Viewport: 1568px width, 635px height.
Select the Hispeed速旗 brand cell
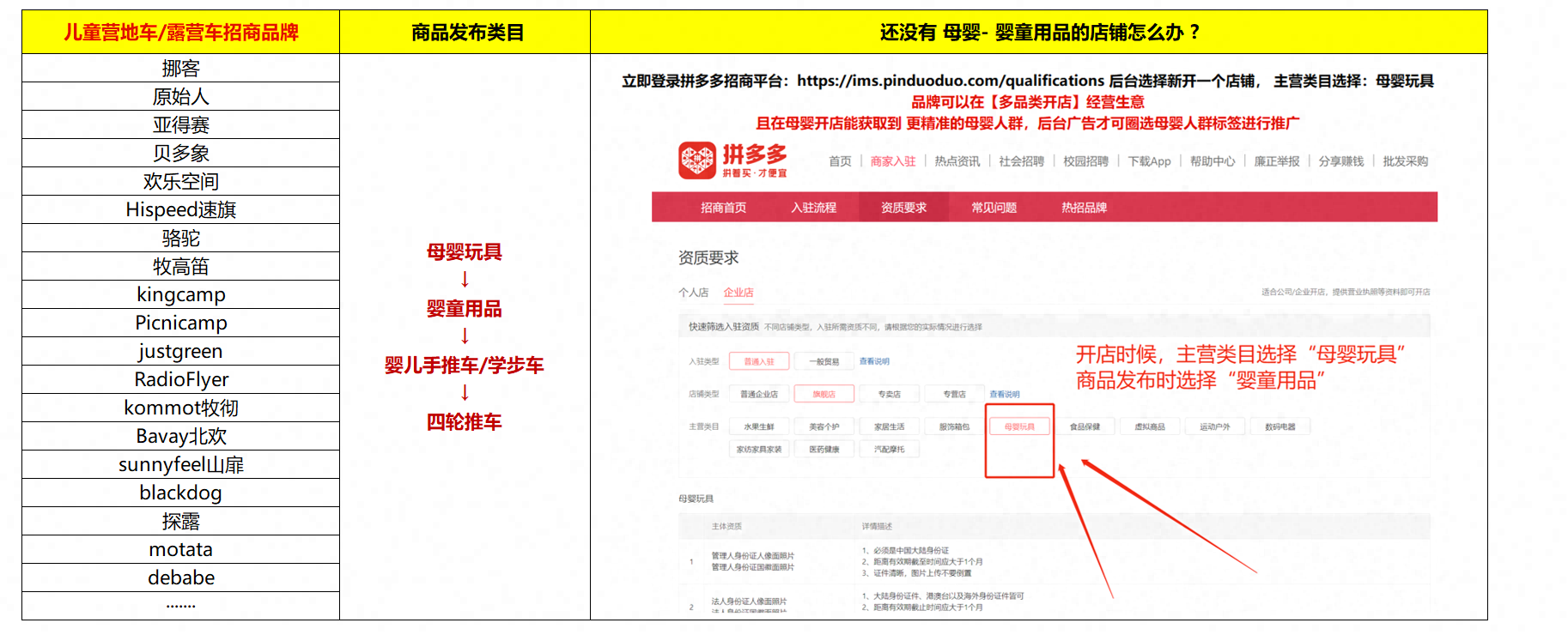pos(181,209)
